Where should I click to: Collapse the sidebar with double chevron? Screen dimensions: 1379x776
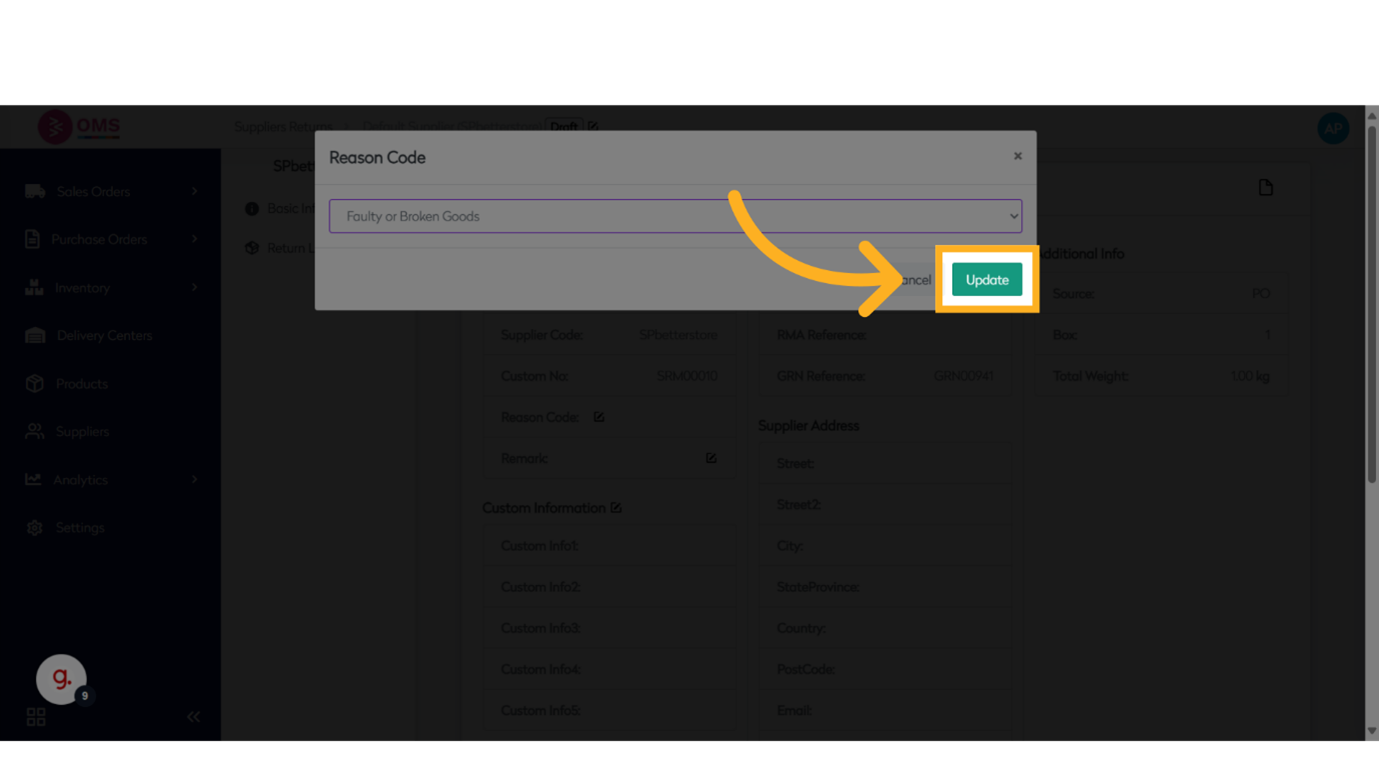pyautogui.click(x=193, y=717)
